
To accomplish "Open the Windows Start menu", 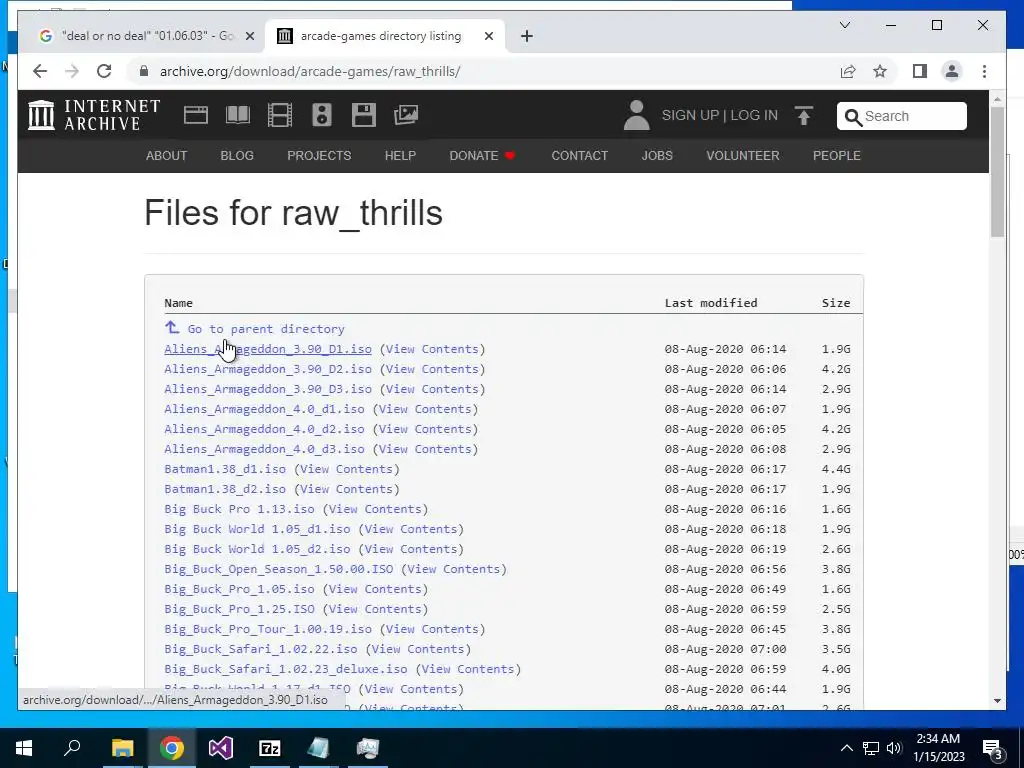I will click(24, 748).
